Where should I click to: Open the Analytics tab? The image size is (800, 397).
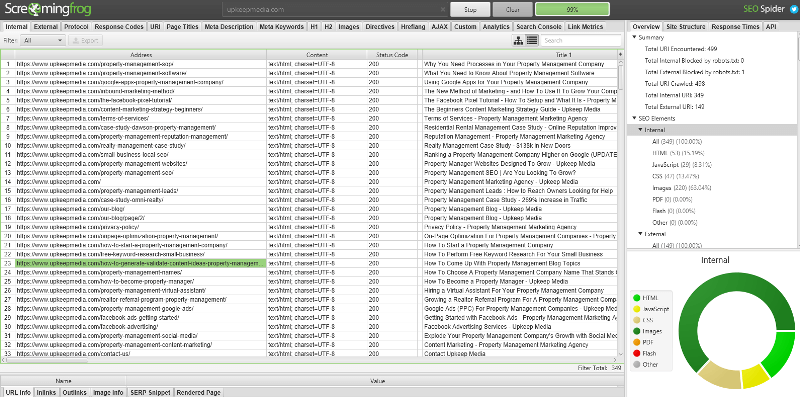click(x=496, y=27)
